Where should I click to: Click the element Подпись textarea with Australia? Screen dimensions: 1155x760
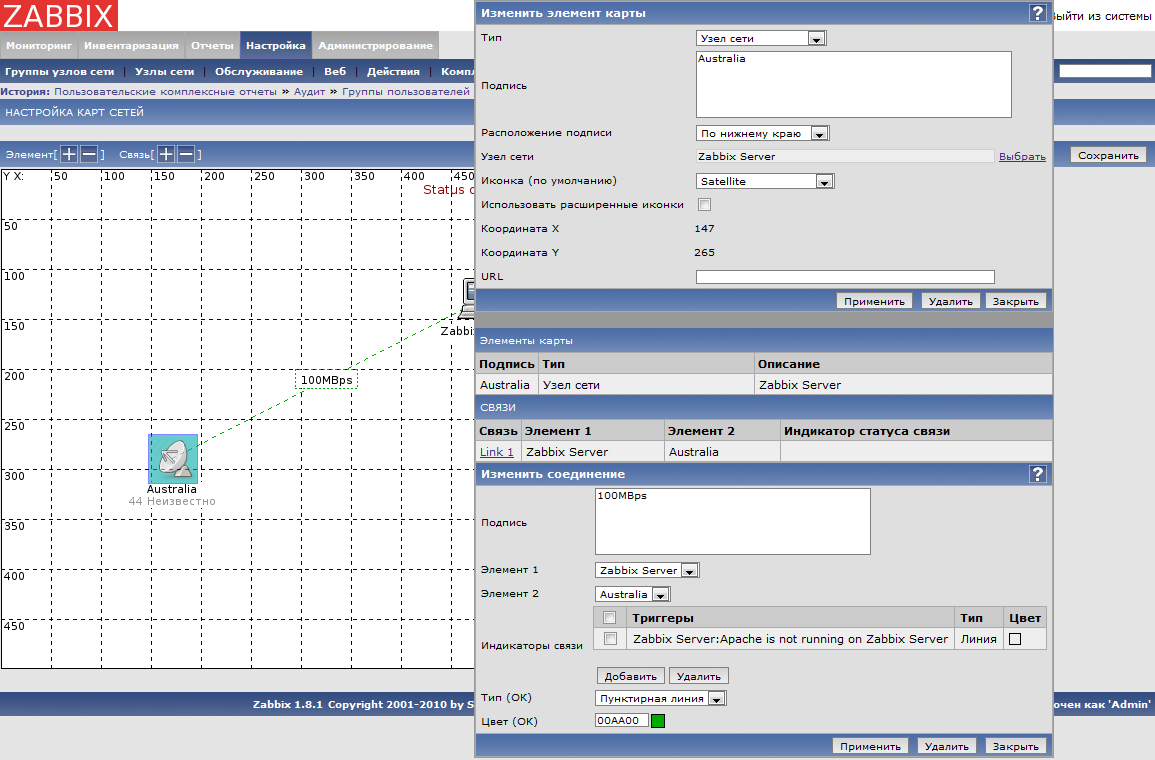853,85
